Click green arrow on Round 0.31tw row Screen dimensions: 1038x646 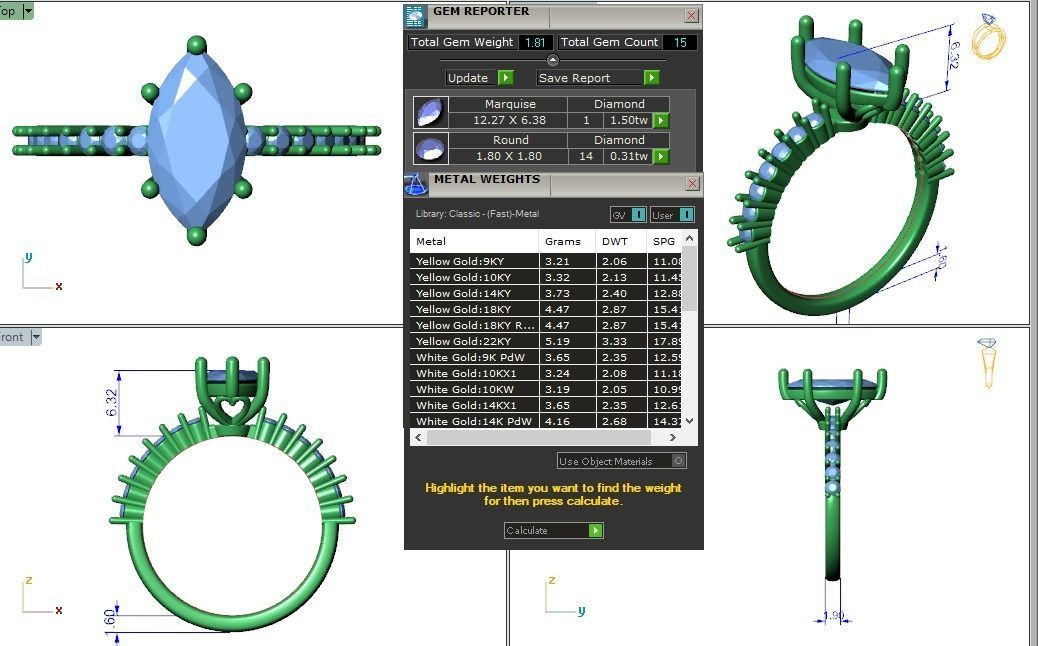point(661,156)
